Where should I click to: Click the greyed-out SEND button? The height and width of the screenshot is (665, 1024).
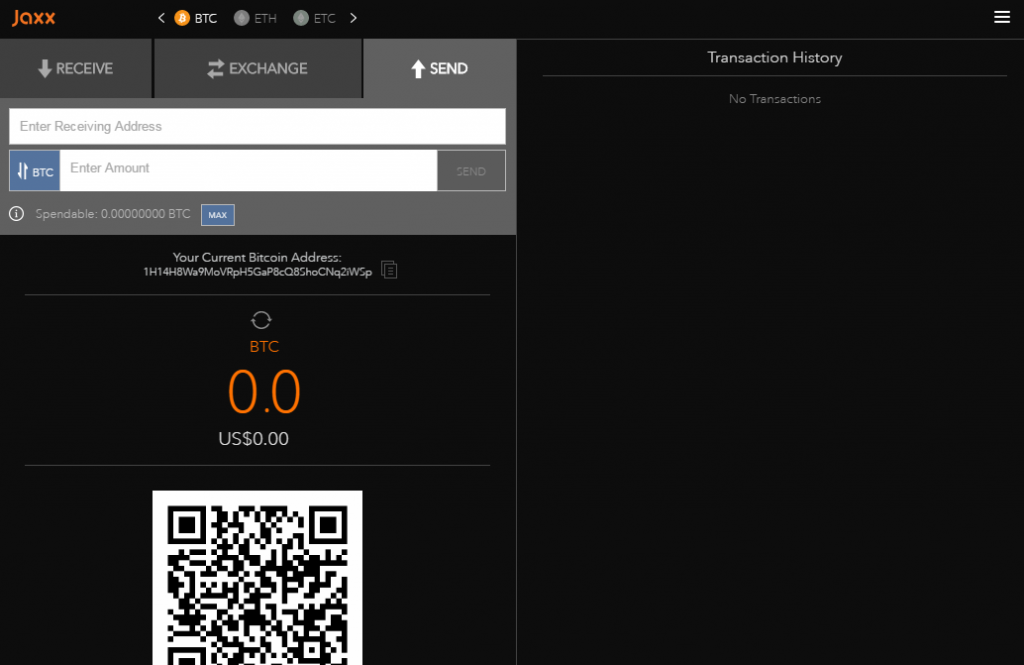tap(471, 171)
